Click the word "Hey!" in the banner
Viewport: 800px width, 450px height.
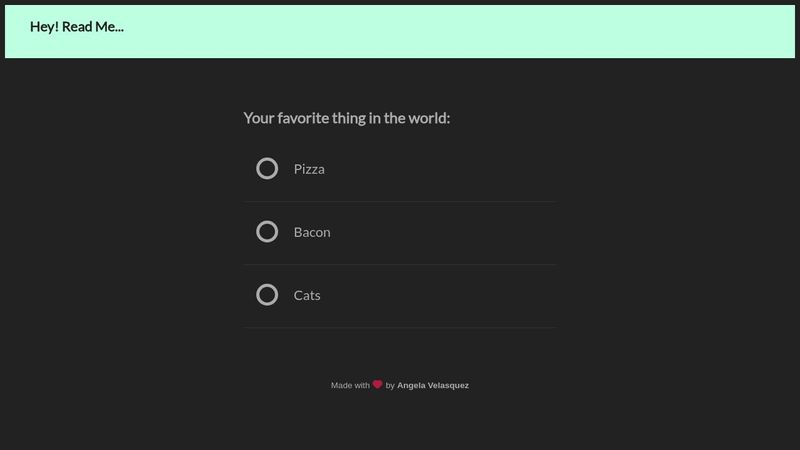(44, 27)
